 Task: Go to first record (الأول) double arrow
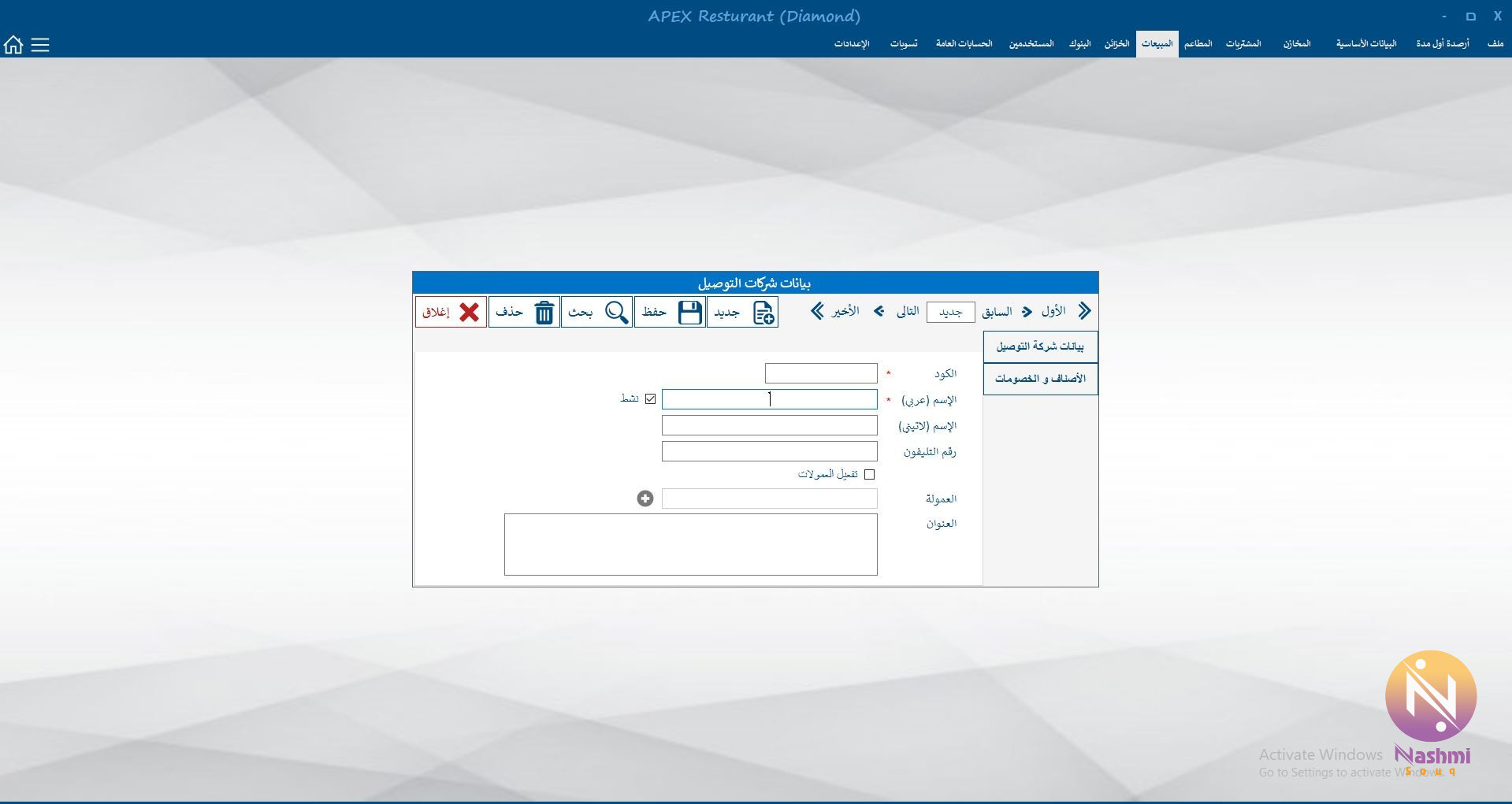[1084, 312]
